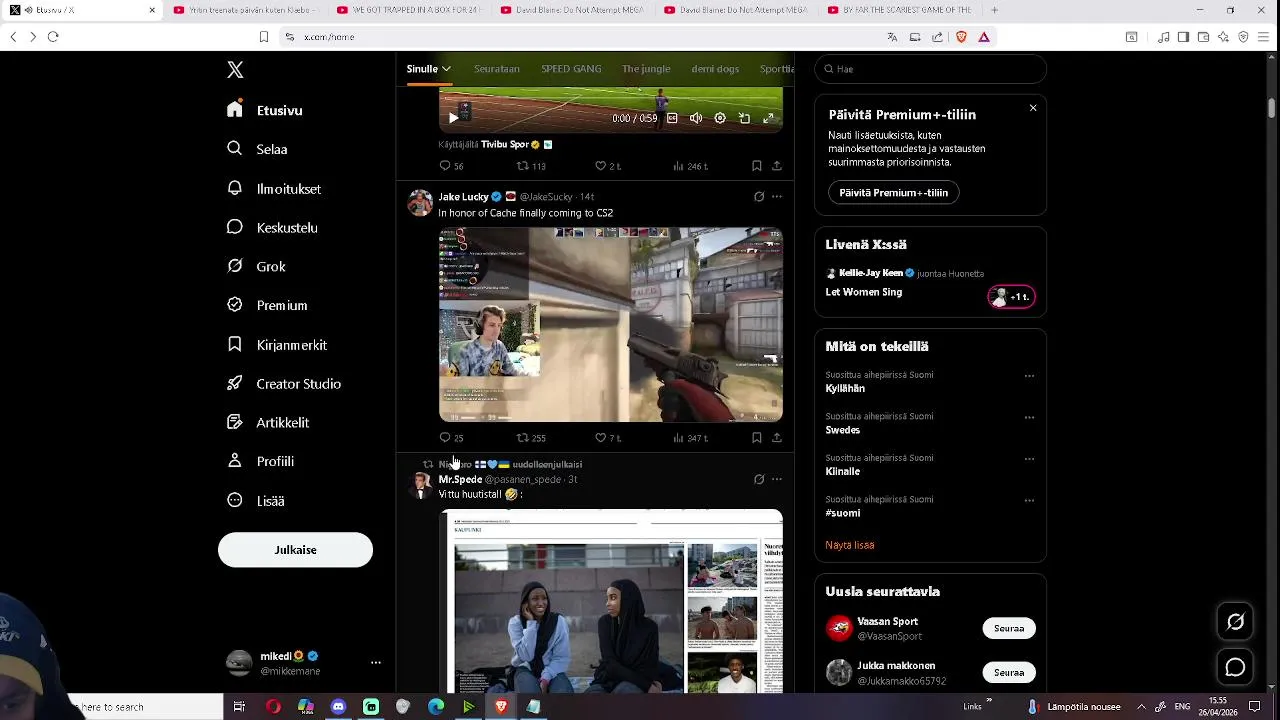Like the Tivibu Spor post
Screen dimensions: 1280x720
point(608,166)
